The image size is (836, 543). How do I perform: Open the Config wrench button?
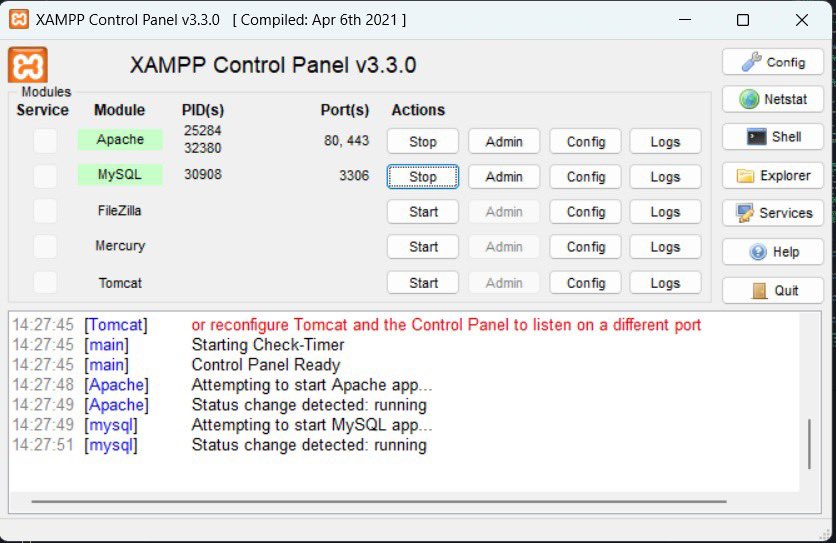coord(773,62)
